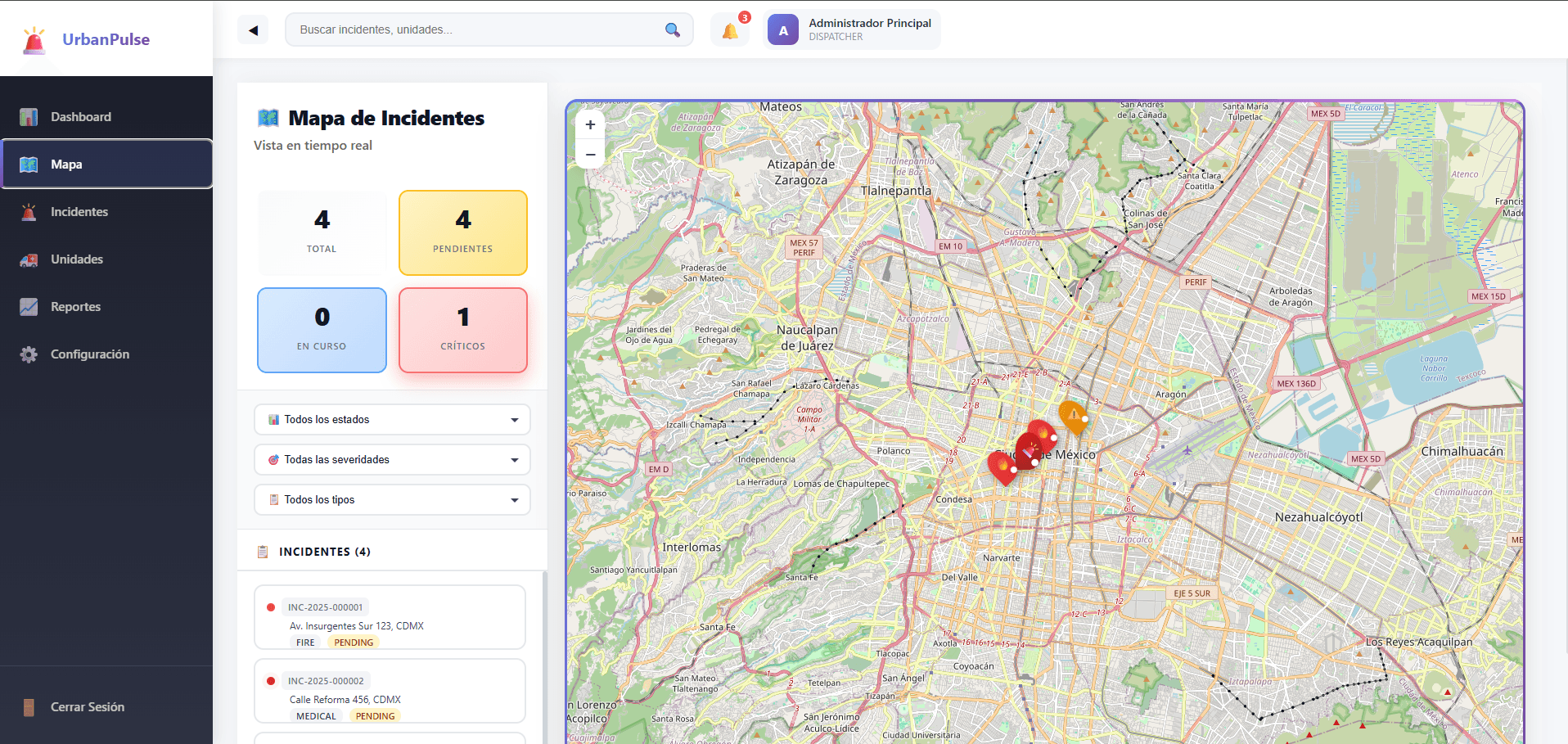
Task: Collapse sidebar with the back arrow
Action: point(253,30)
